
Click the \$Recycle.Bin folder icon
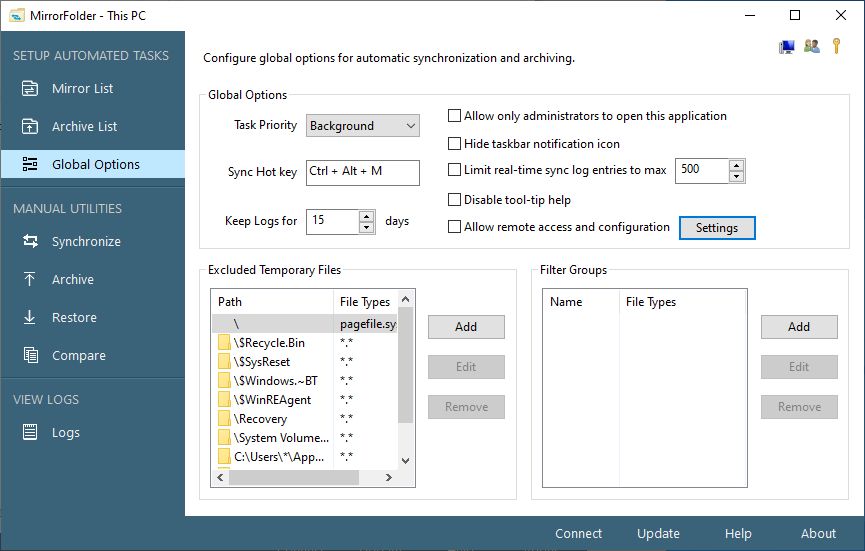coord(224,343)
